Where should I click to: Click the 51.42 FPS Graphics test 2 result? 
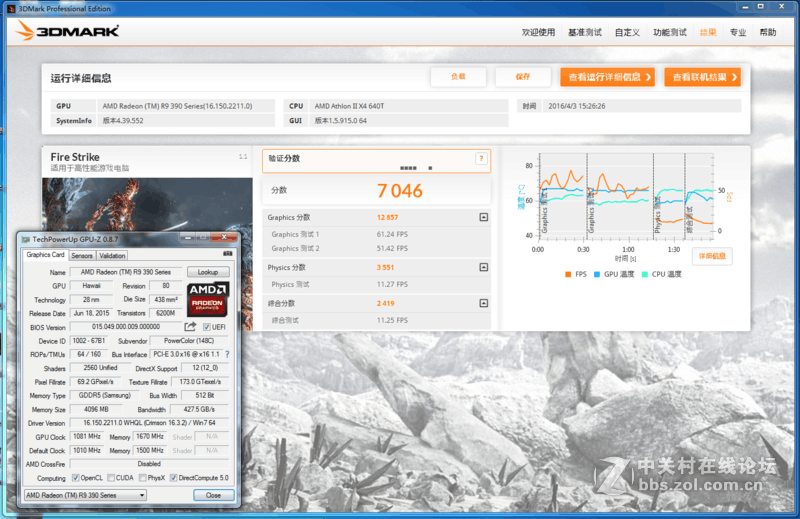point(392,249)
